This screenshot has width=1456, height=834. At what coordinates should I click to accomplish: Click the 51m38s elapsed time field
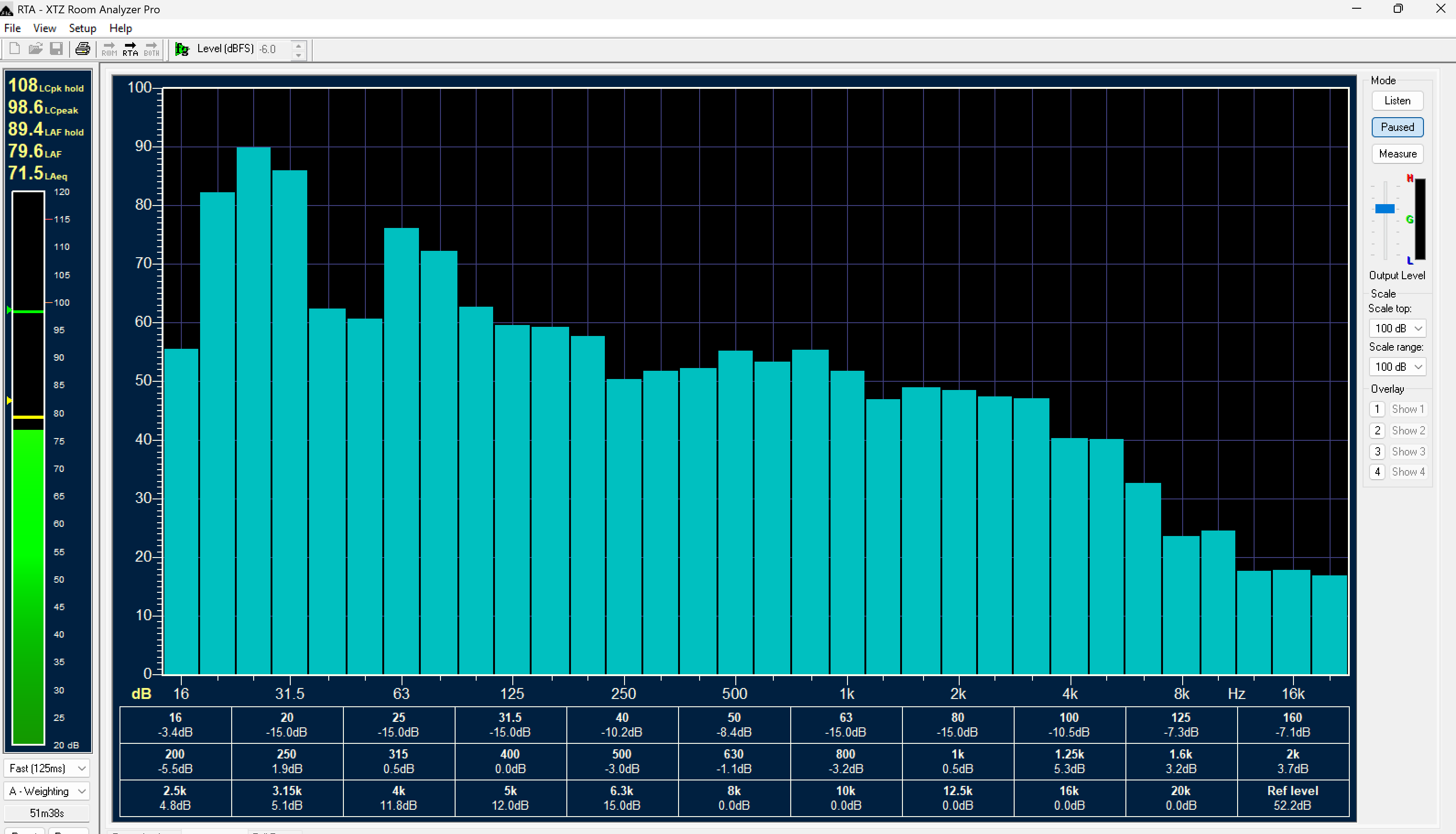click(47, 813)
